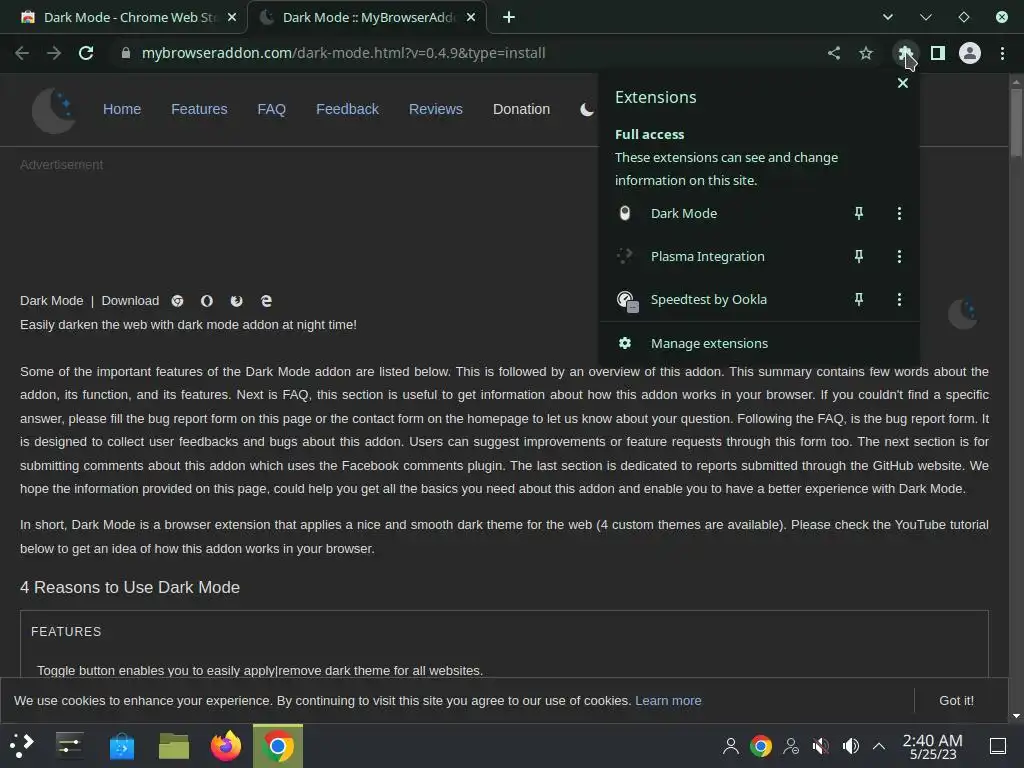Screen dimensions: 1024x768
Task: Open more options for Speedtest by Ookla
Action: (899, 300)
